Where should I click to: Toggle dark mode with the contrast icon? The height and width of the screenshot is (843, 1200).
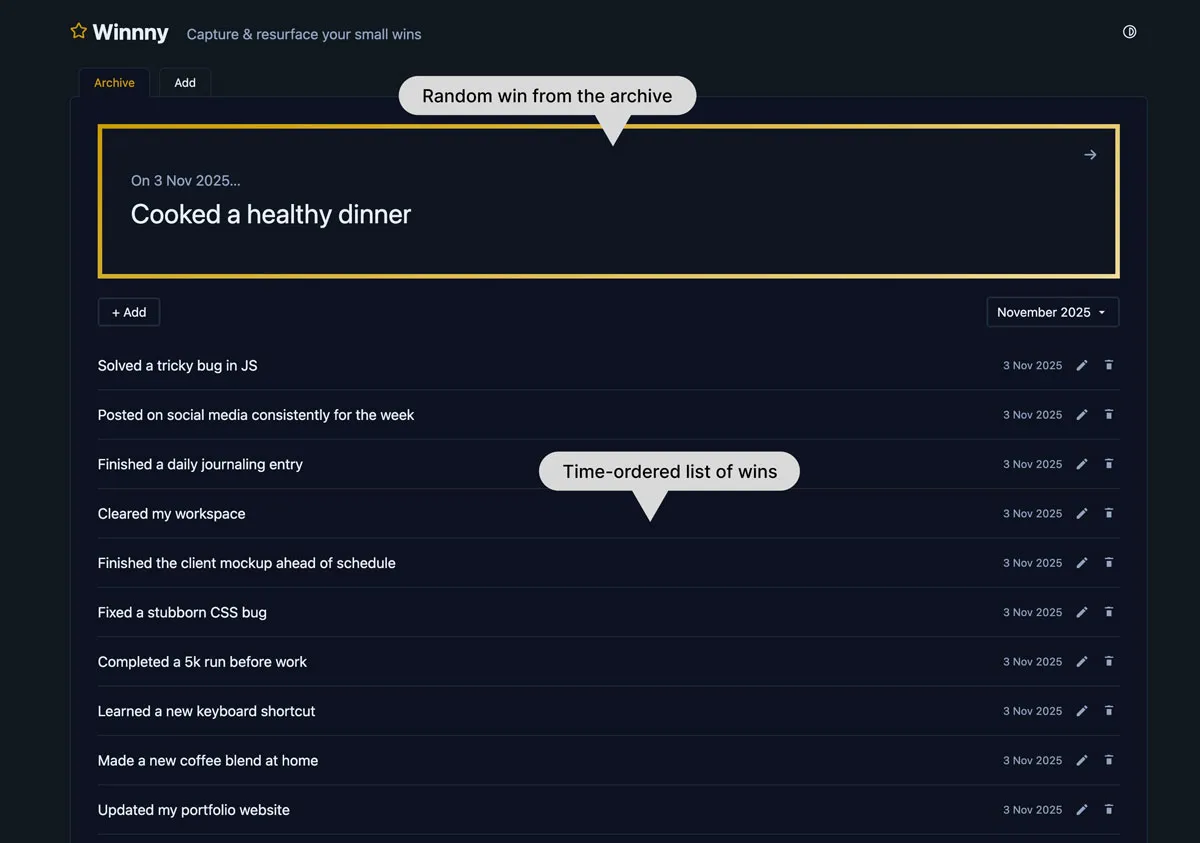coord(1129,31)
